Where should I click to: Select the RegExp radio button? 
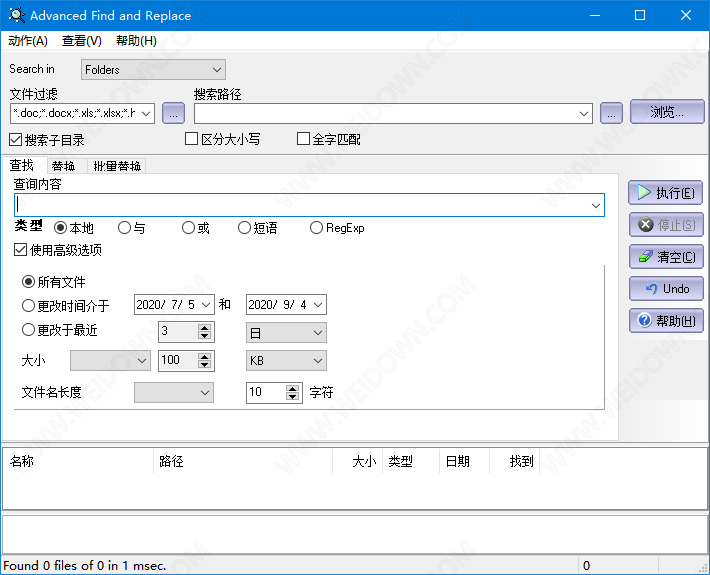(x=317, y=228)
